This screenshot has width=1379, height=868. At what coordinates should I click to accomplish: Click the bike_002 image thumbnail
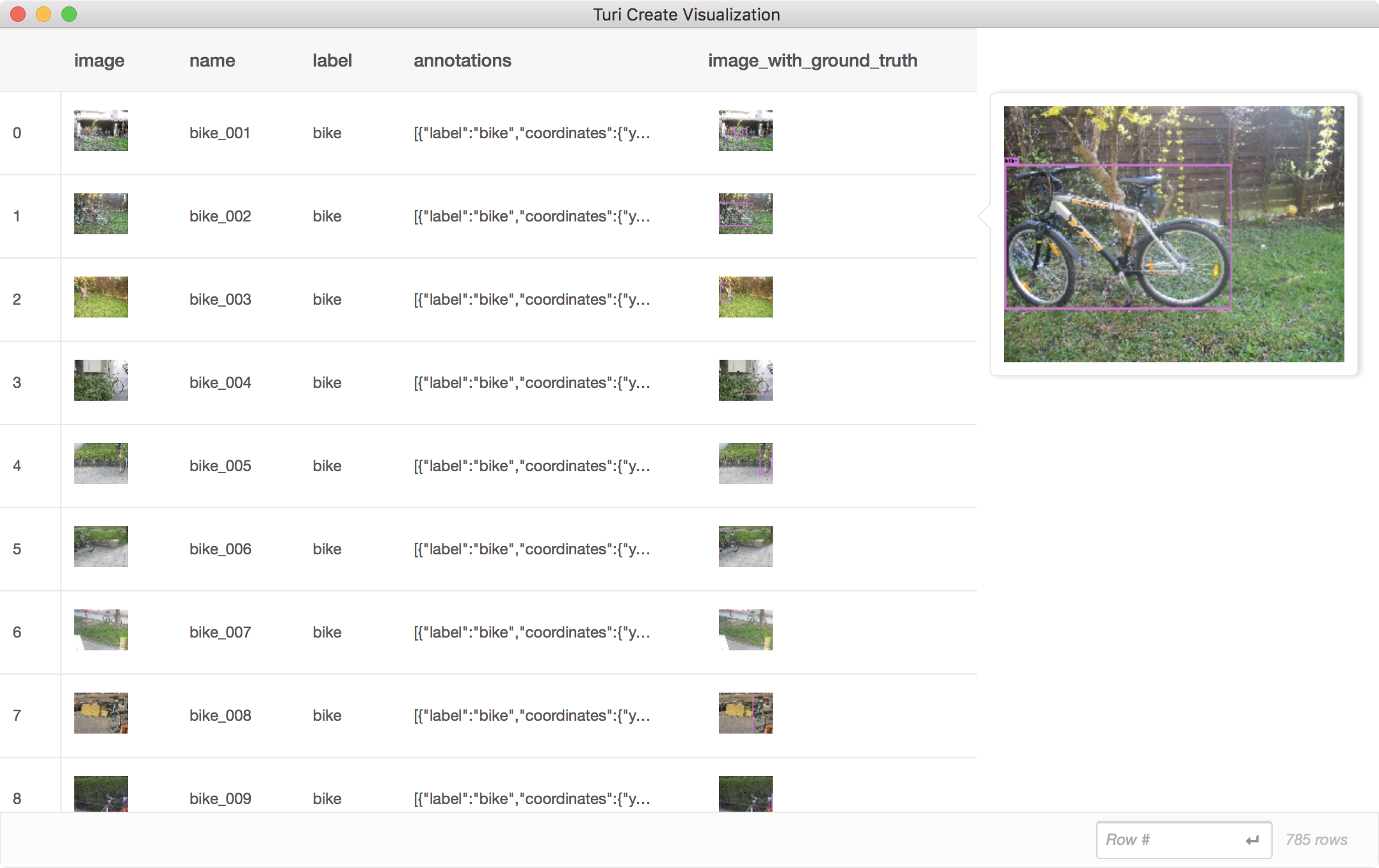point(101,214)
